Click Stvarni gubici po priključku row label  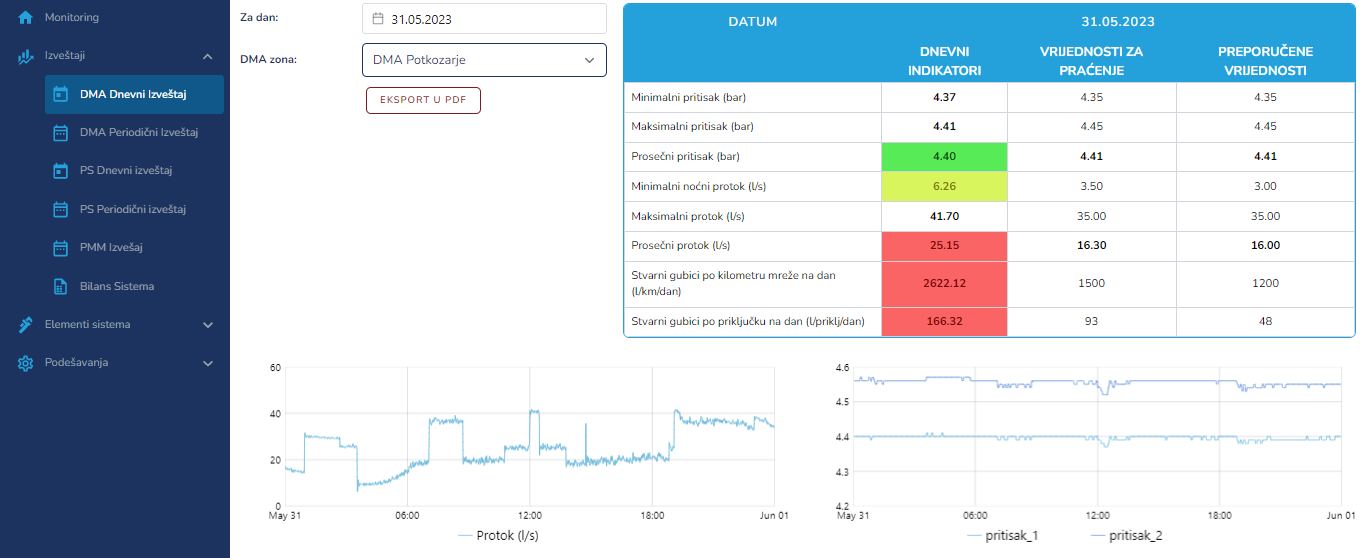(748, 322)
